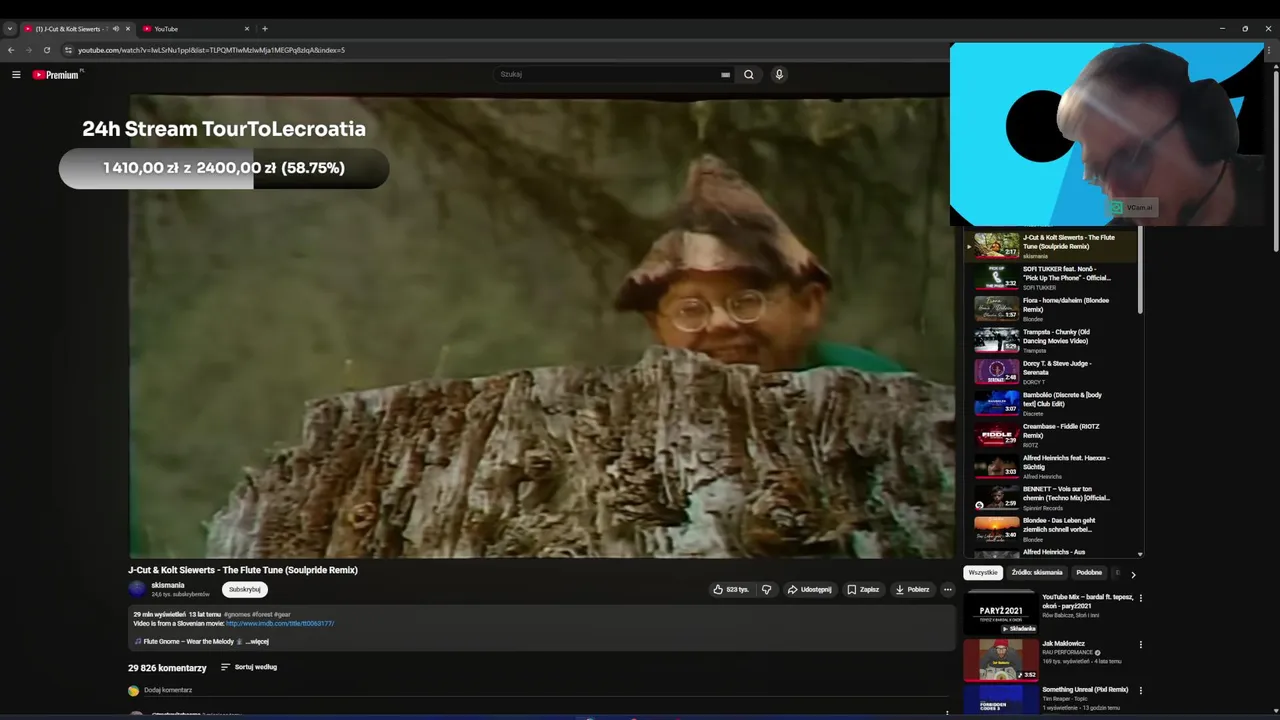1280x720 pixels.
Task: Click the #gnomes hashtag
Action: pos(237,614)
